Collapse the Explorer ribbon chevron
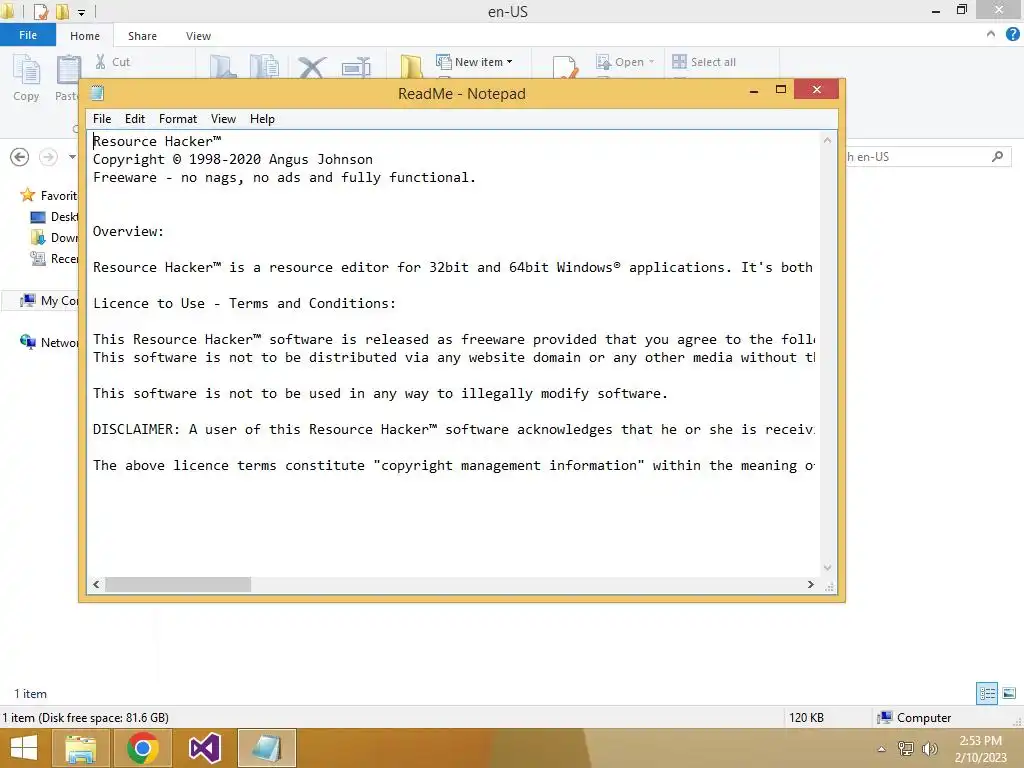 pyautogui.click(x=991, y=35)
